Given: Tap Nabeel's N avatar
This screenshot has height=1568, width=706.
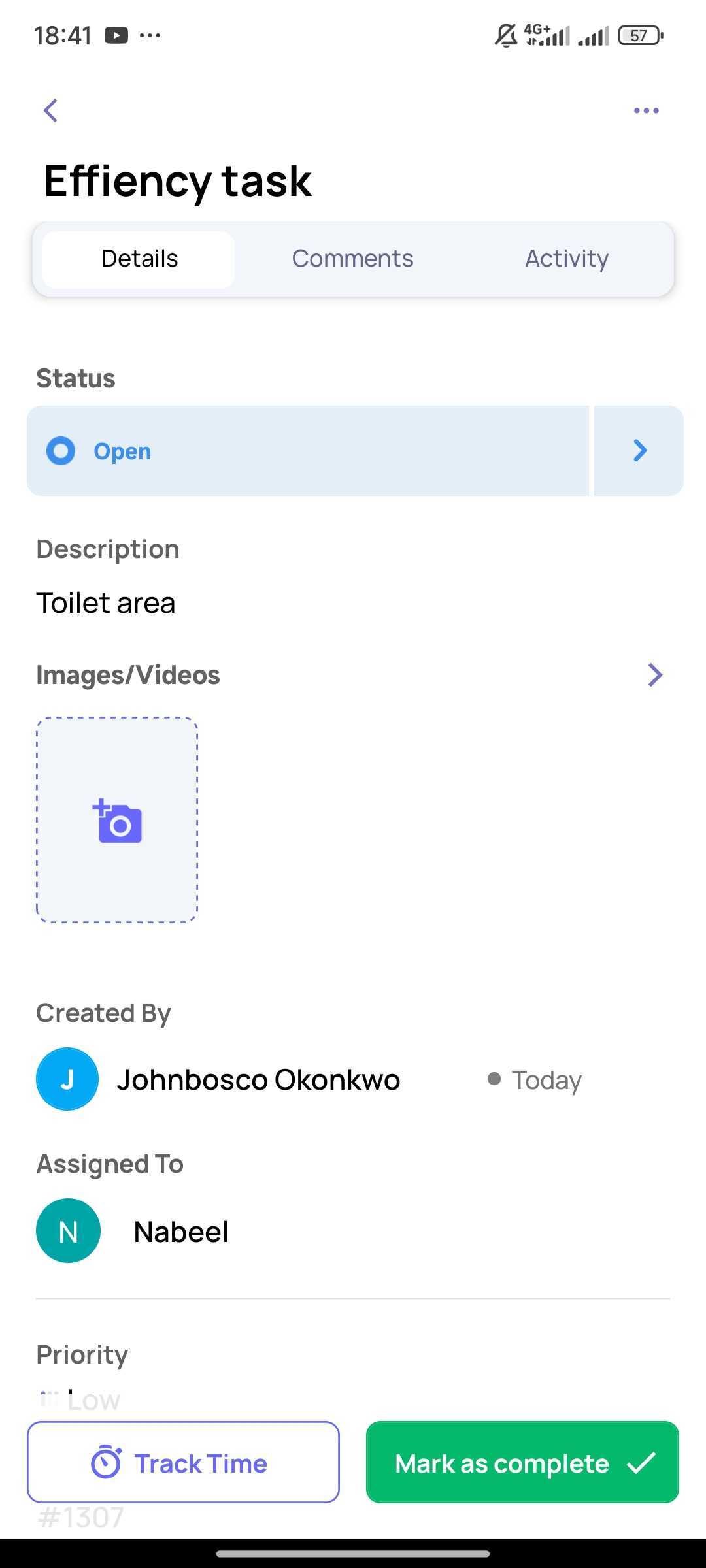Looking at the screenshot, I should pyautogui.click(x=68, y=1230).
